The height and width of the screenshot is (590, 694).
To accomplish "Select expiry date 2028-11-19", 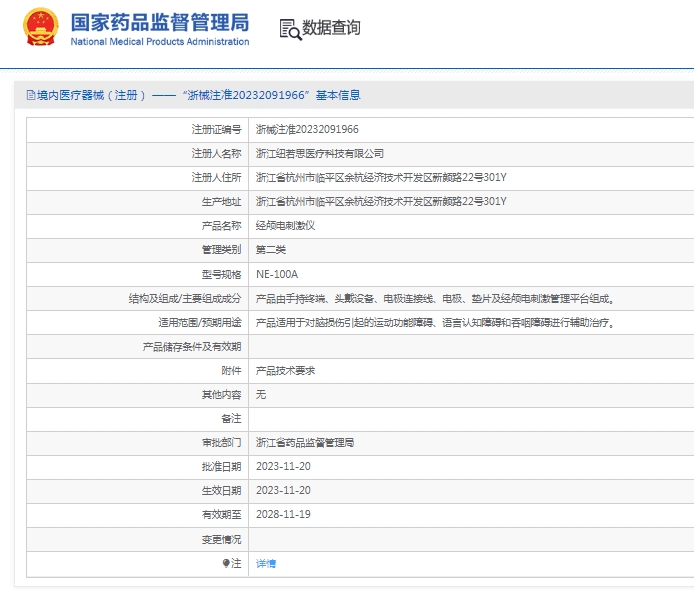I will [283, 514].
